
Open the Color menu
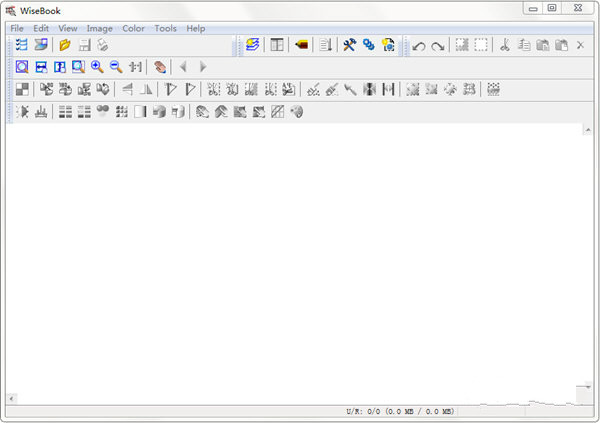pyautogui.click(x=133, y=28)
